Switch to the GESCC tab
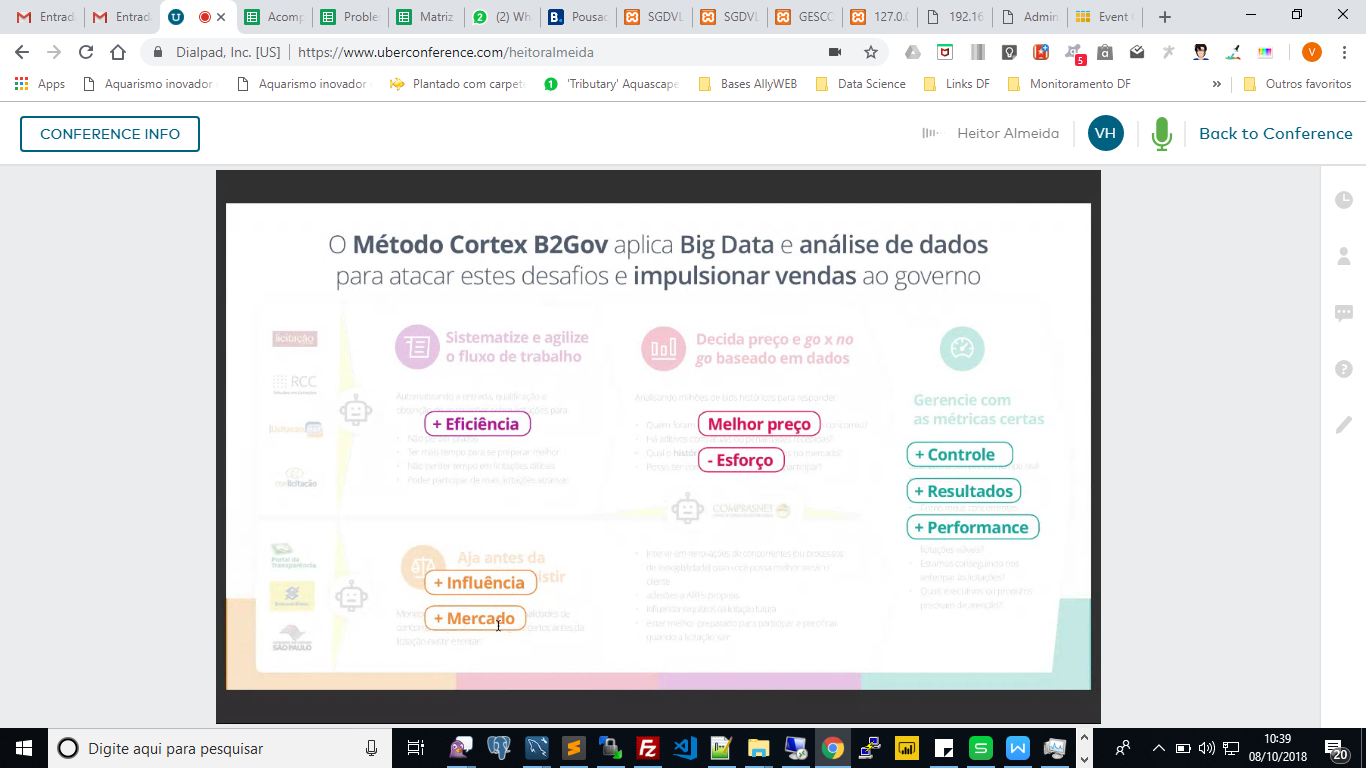Screen dimensions: 1366x768 coord(806,17)
